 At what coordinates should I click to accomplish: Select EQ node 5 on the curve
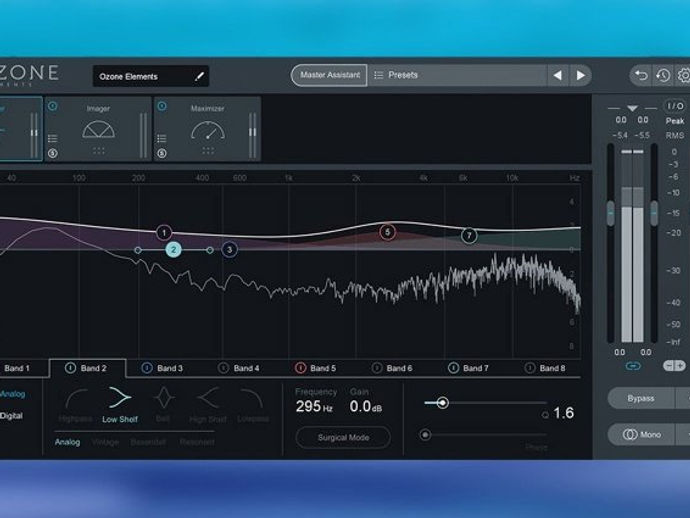(x=387, y=232)
